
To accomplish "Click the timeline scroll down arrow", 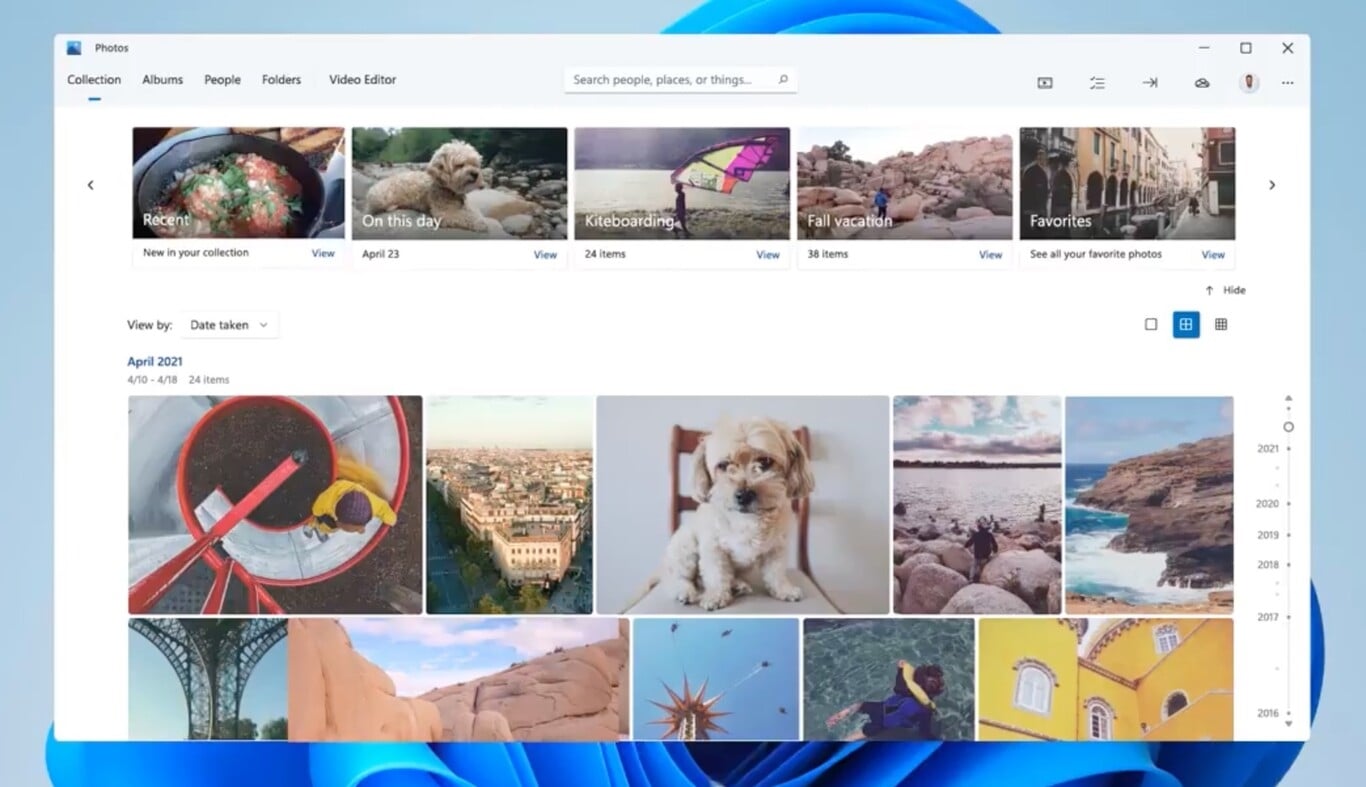I will click(x=1288, y=723).
